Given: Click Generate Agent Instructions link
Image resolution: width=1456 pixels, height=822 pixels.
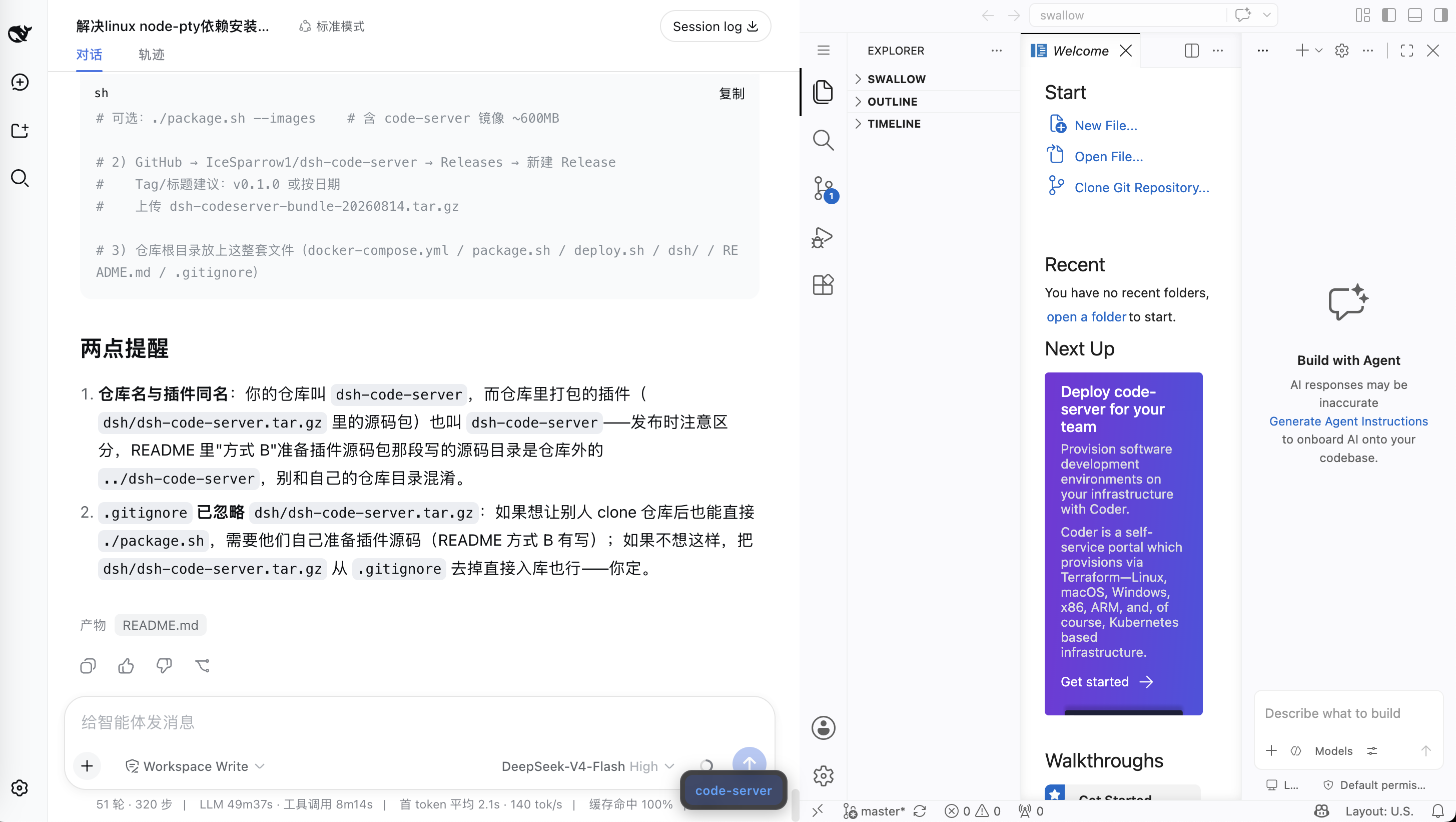Looking at the screenshot, I should pos(1348,421).
